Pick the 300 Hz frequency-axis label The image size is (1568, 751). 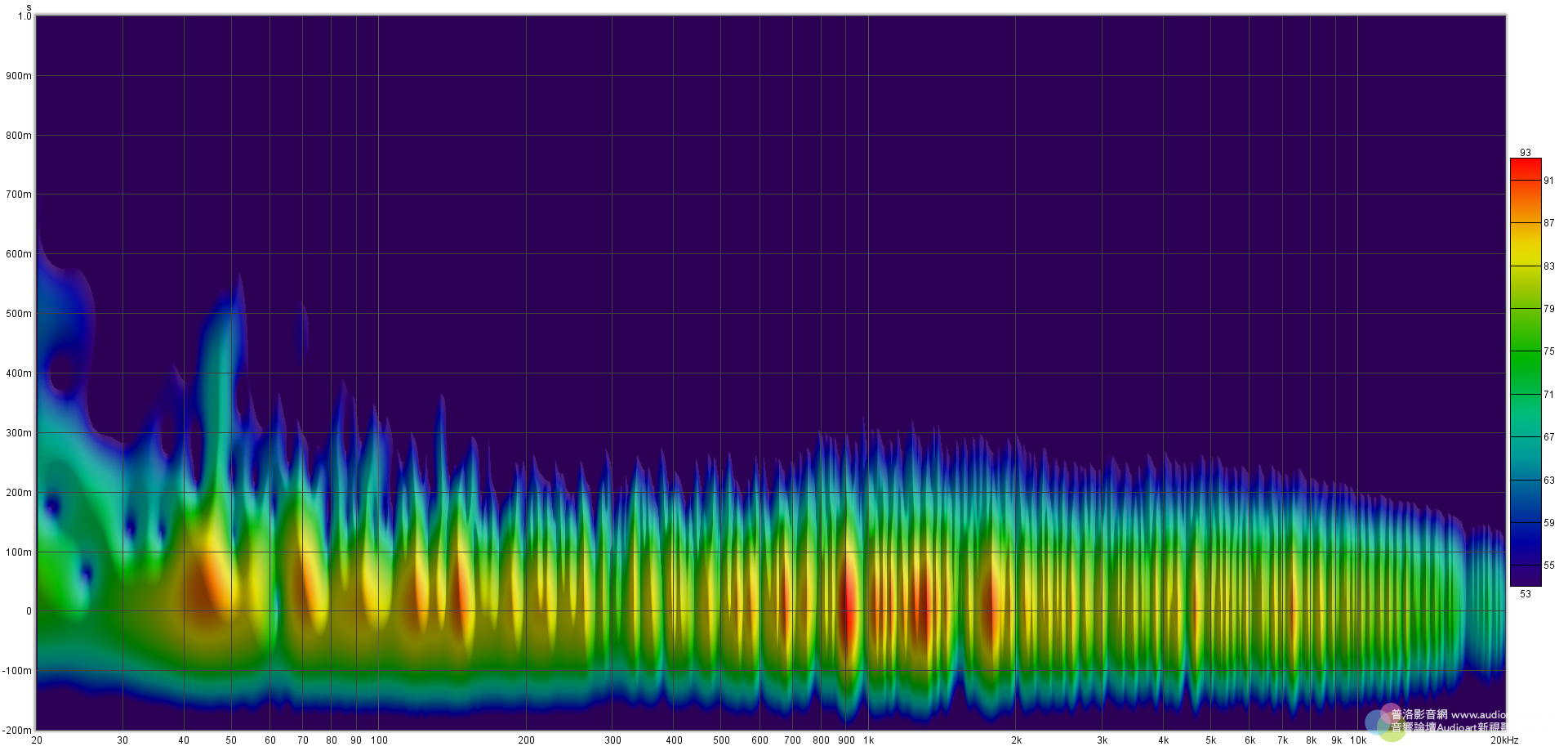(612, 740)
